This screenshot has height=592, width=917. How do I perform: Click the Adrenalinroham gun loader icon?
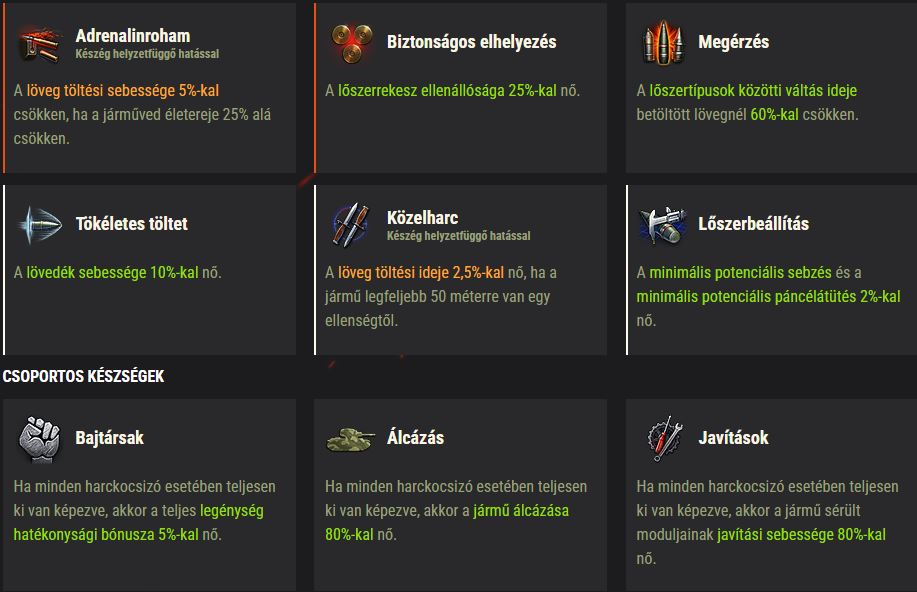(40, 43)
